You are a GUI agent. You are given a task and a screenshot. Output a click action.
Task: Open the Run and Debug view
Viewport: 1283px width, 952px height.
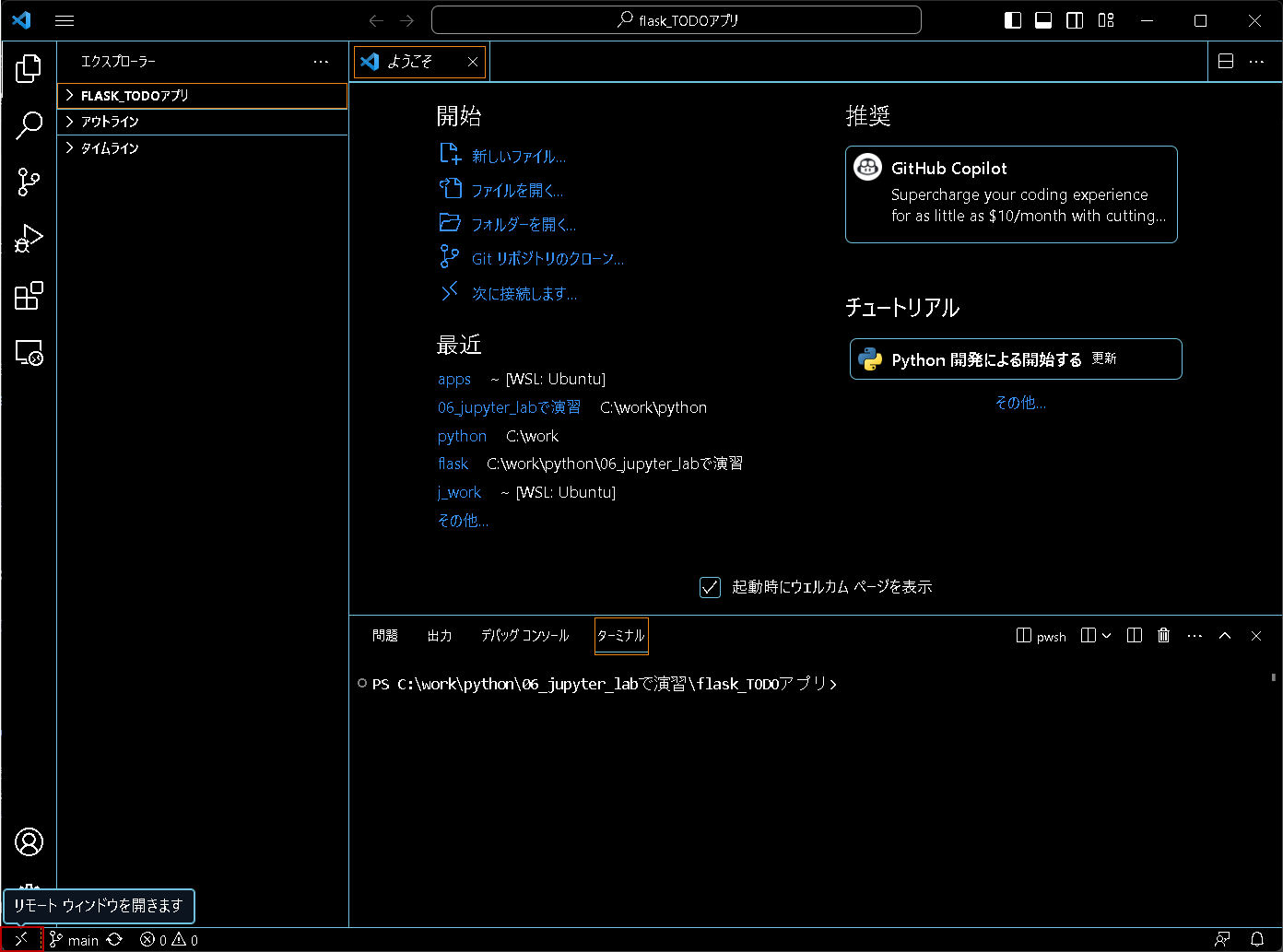pyautogui.click(x=29, y=240)
